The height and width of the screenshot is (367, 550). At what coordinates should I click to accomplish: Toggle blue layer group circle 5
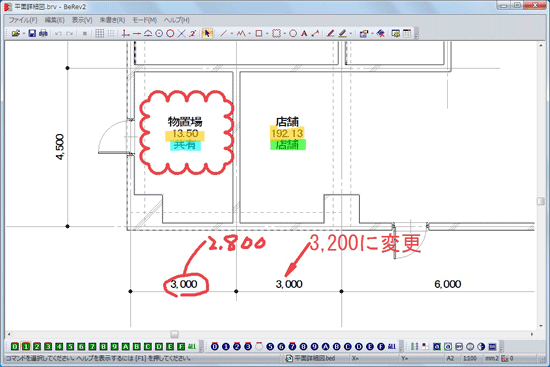tap(270, 347)
